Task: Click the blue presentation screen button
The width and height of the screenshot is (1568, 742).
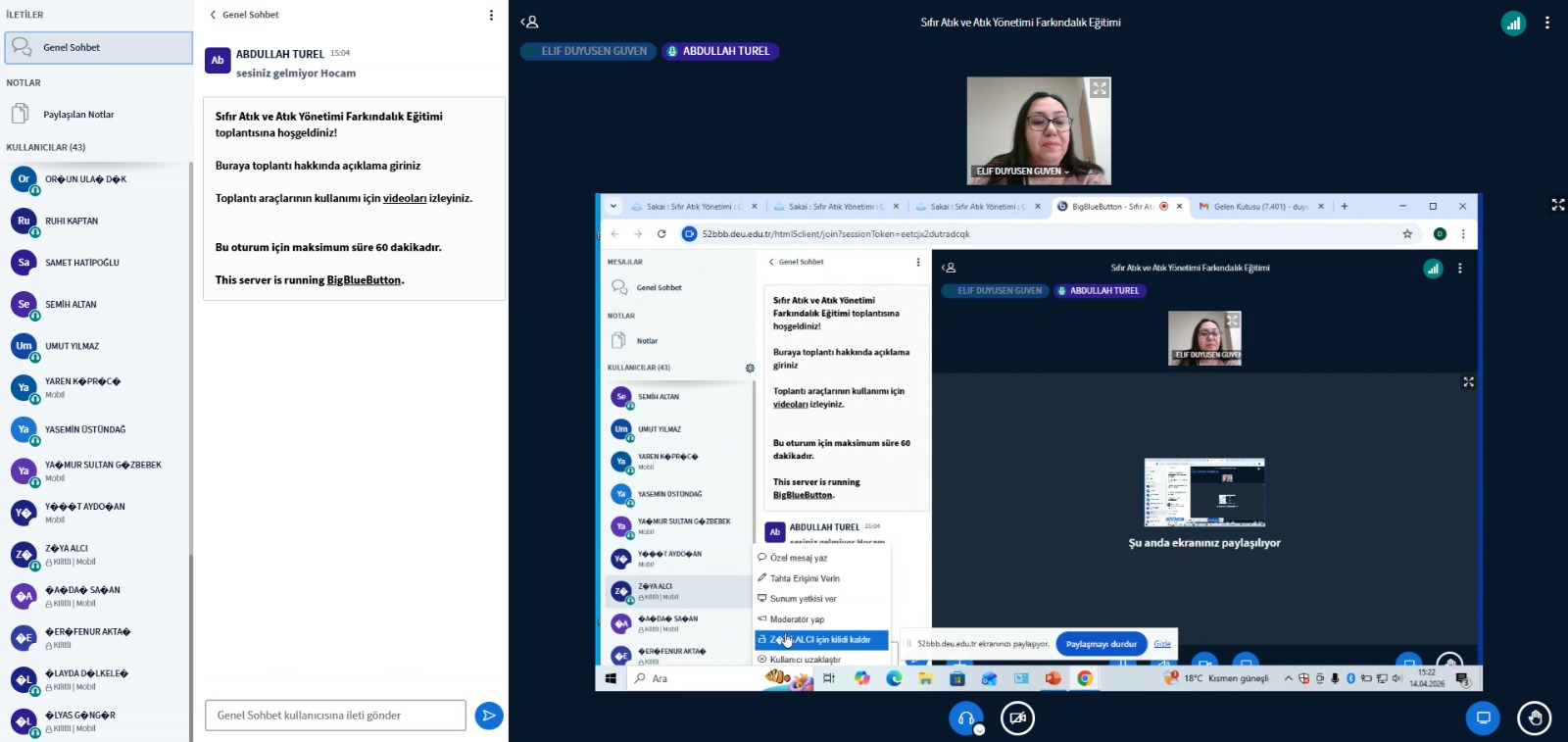Action: pos(1483,718)
